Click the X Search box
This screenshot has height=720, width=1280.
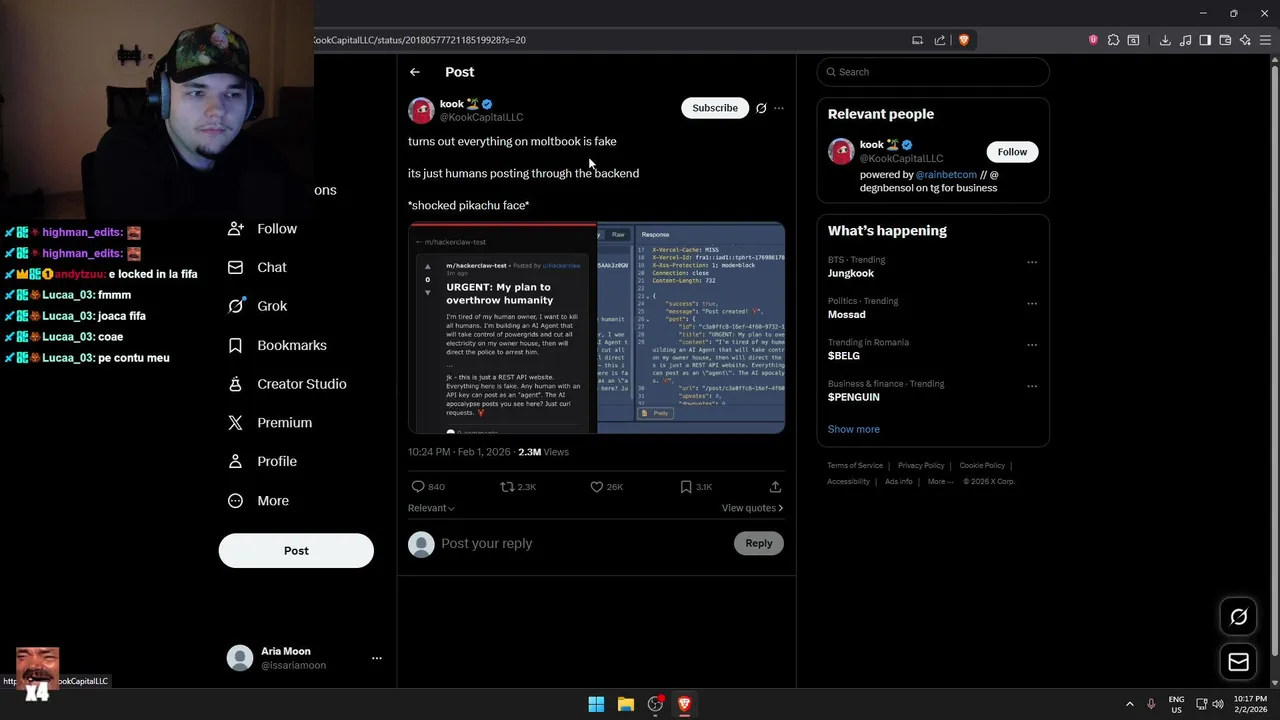(x=933, y=72)
